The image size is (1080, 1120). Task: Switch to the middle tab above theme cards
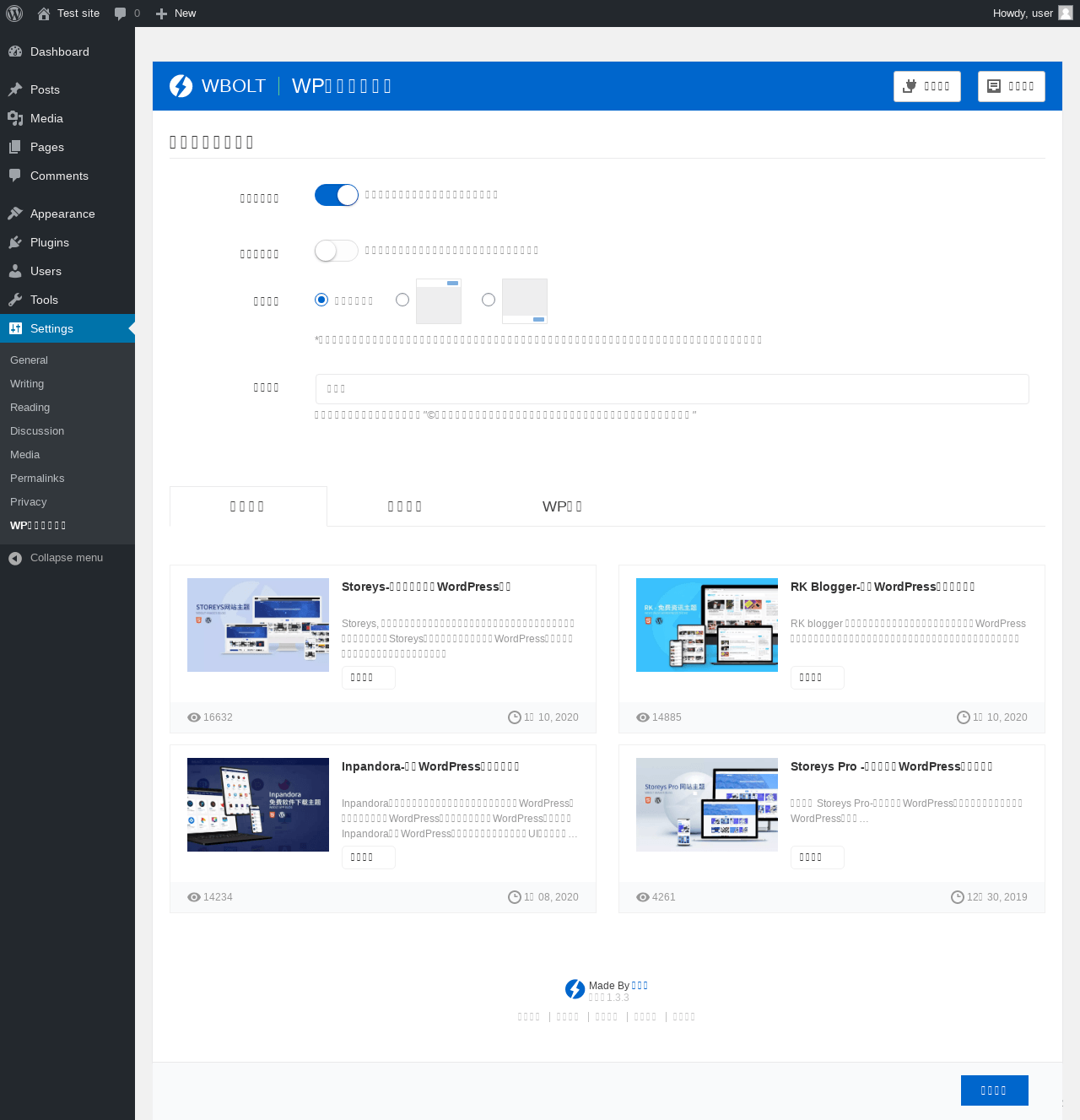click(x=405, y=506)
